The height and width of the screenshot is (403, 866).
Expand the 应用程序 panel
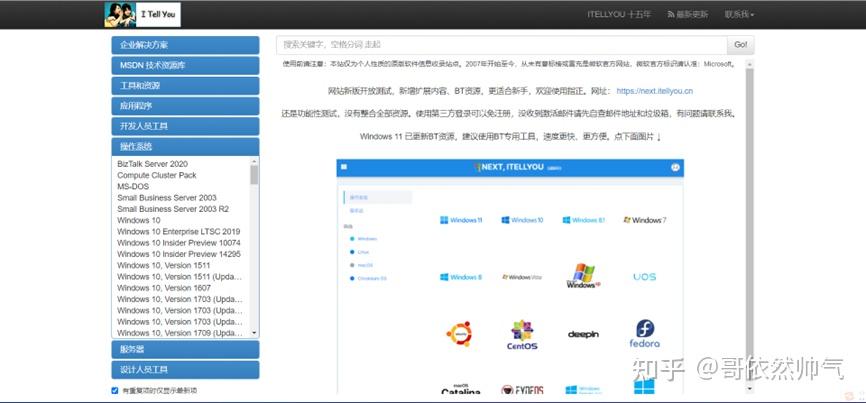click(x=185, y=106)
